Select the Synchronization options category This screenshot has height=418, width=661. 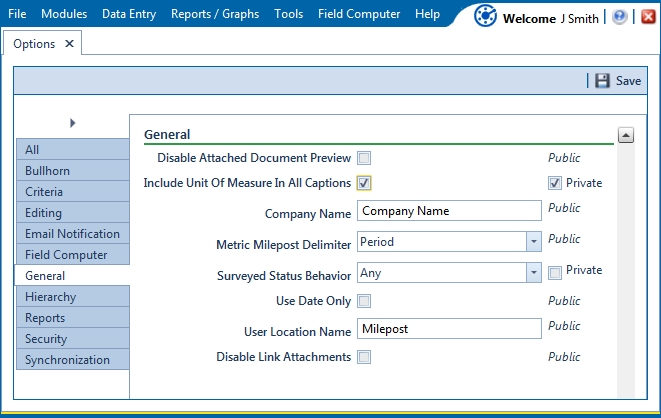pos(73,360)
